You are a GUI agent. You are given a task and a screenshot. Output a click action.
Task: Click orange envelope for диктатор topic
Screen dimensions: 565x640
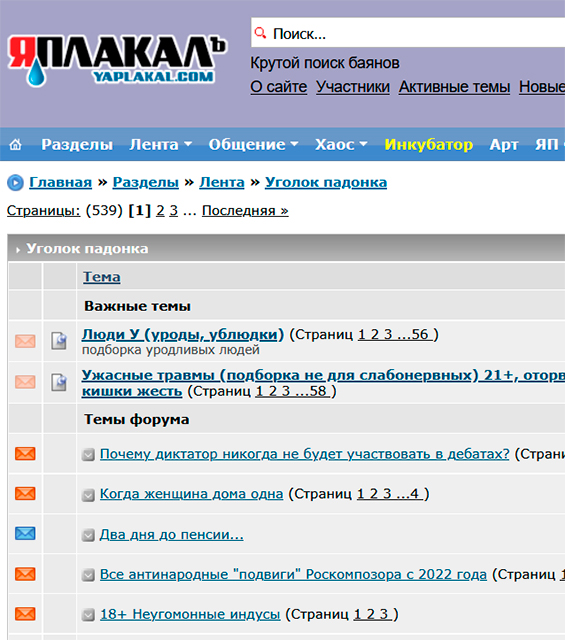(25, 453)
